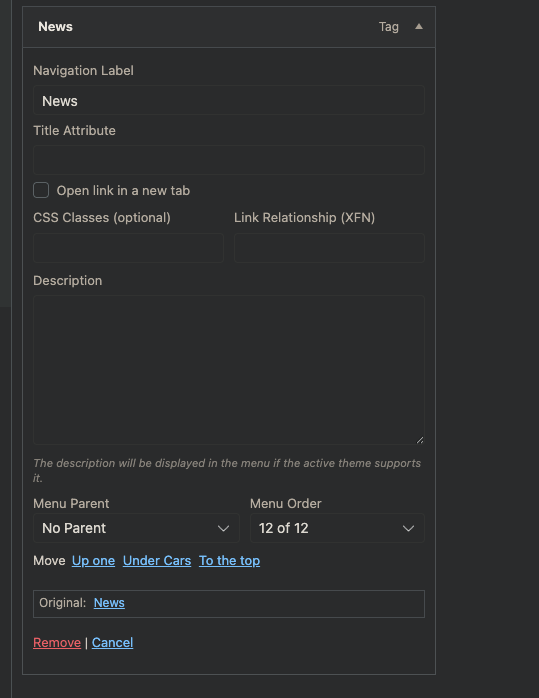Enable Open link in a new tab
The width and height of the screenshot is (539, 698).
tap(41, 190)
